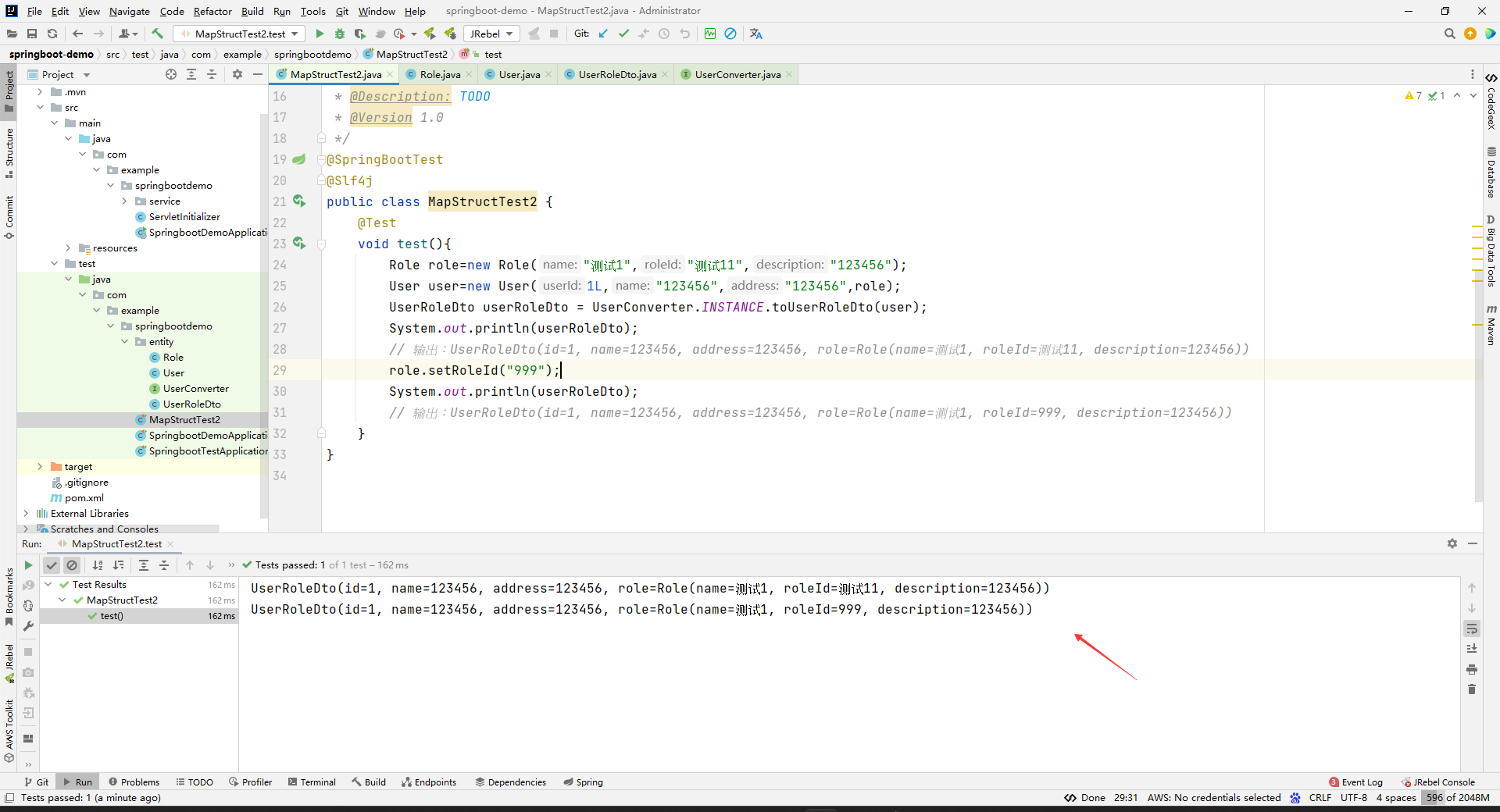Open the Event Log

[1355, 782]
